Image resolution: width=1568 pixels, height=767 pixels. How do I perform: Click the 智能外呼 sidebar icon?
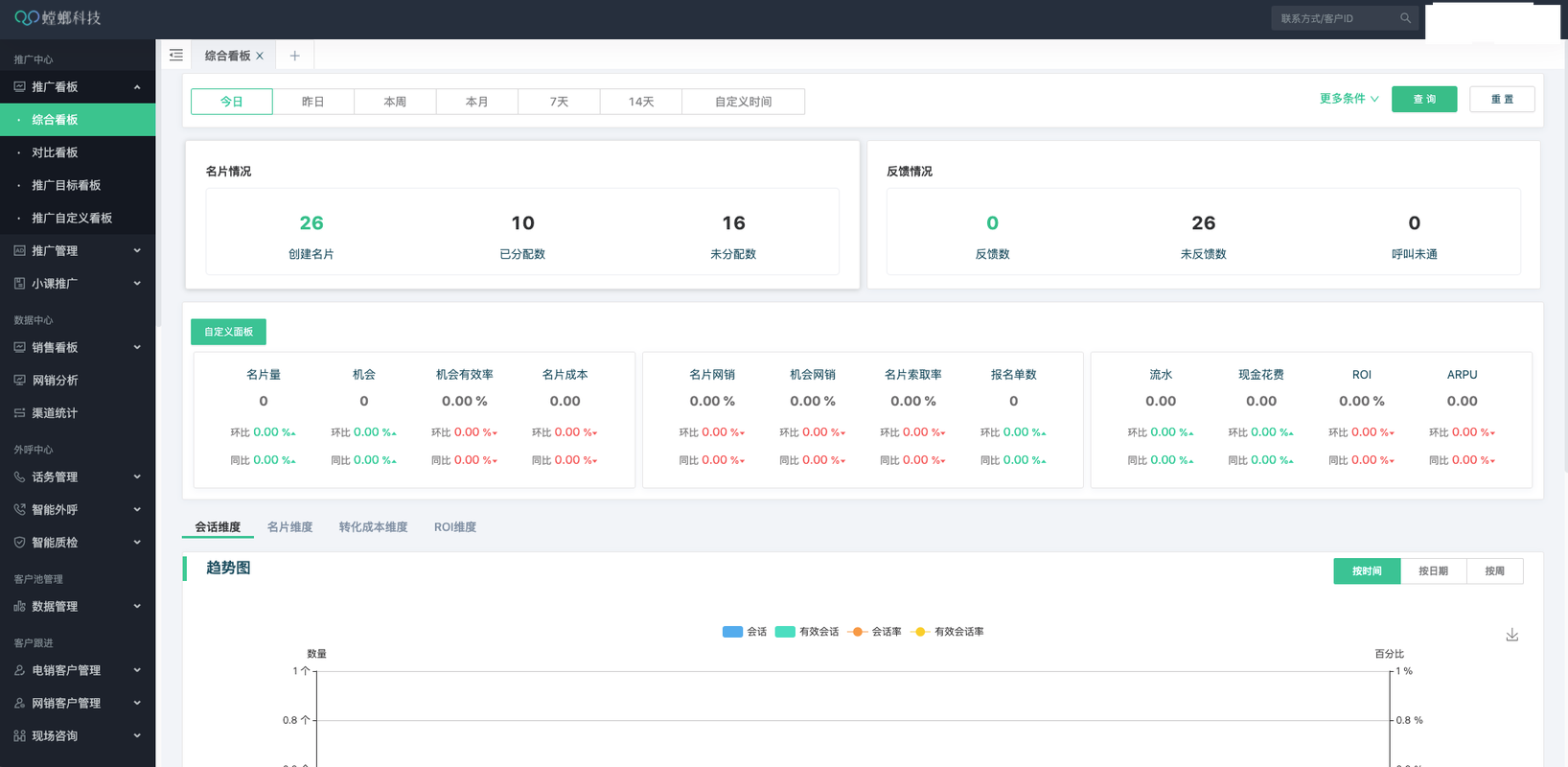[x=19, y=509]
